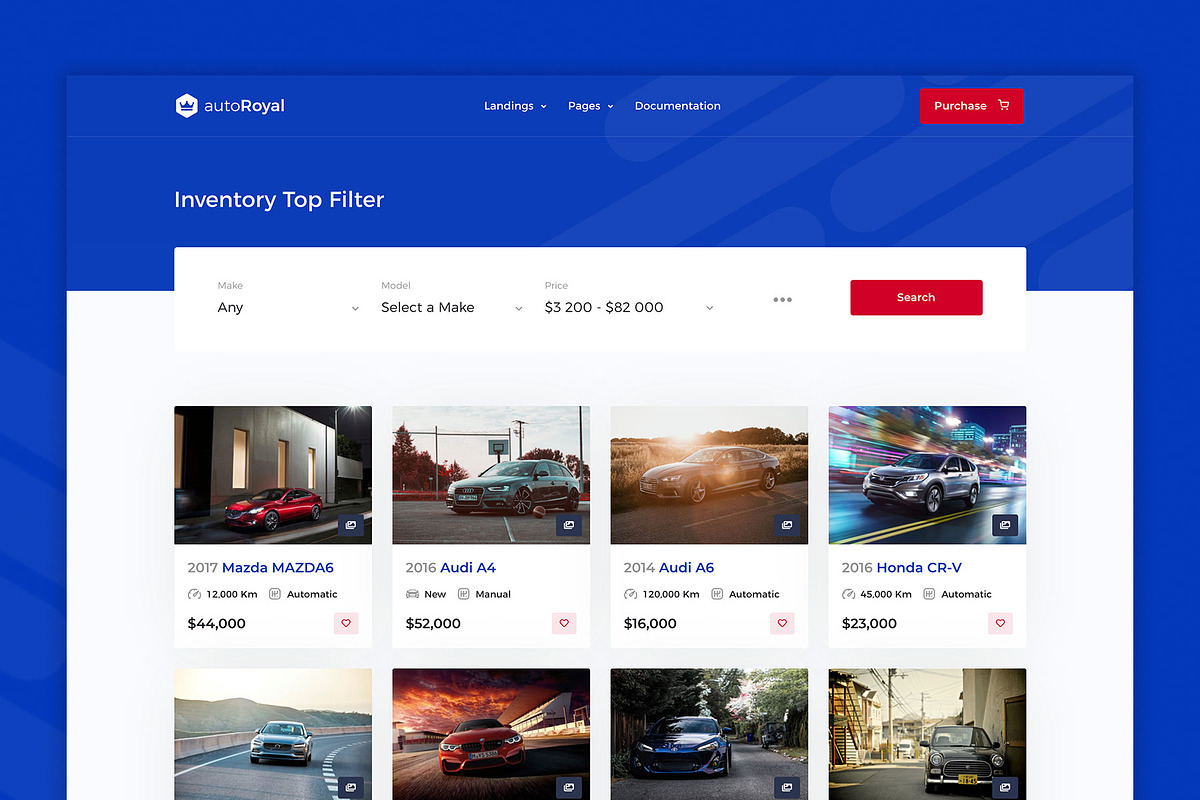Click speedometer icon beside 45,000 Km
1200x800 pixels.
(848, 594)
